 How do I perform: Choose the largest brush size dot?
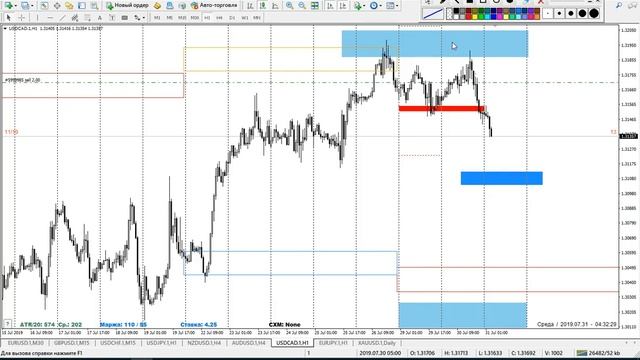[594, 13]
